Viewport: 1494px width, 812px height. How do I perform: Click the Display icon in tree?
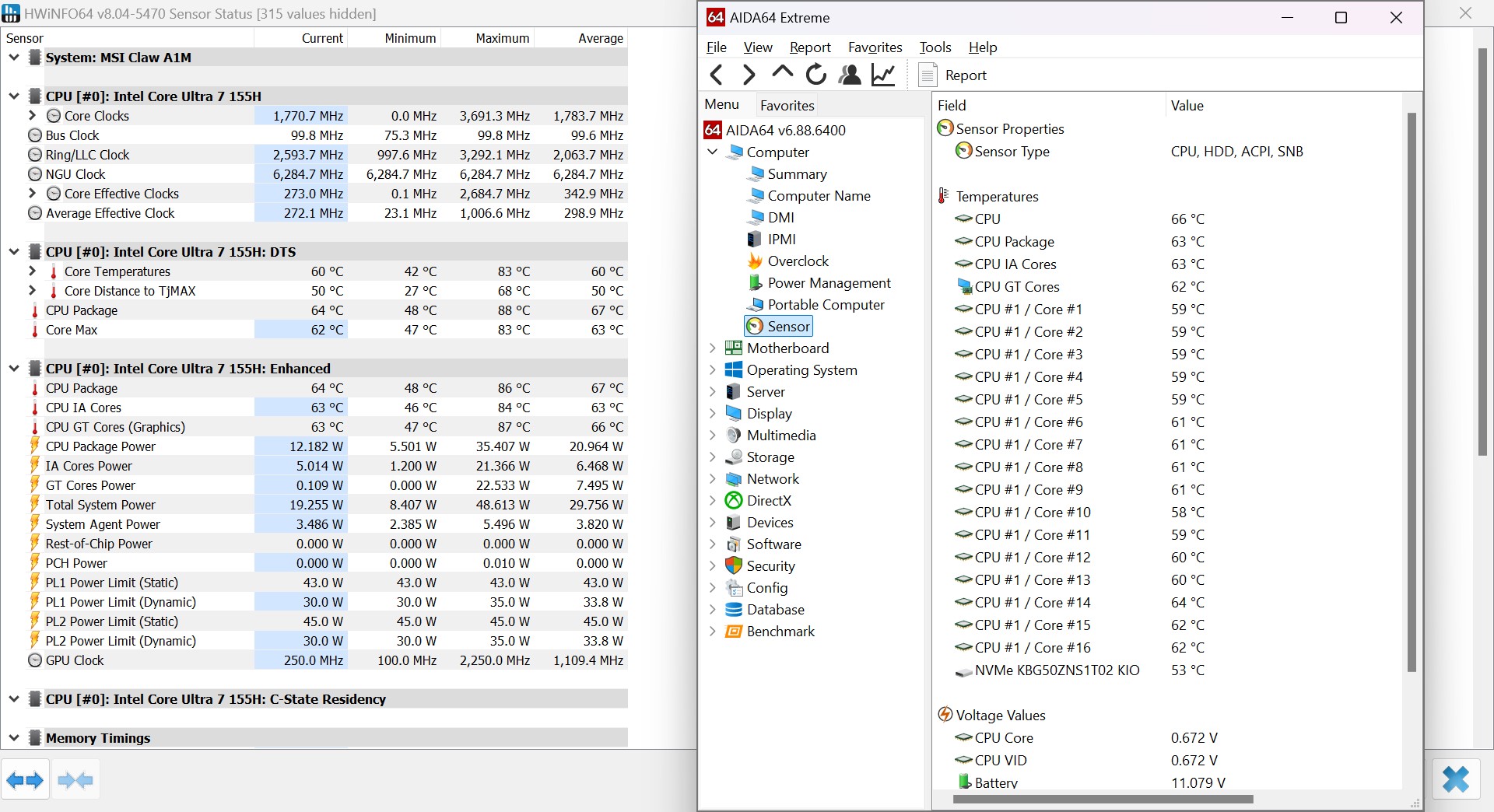(734, 413)
